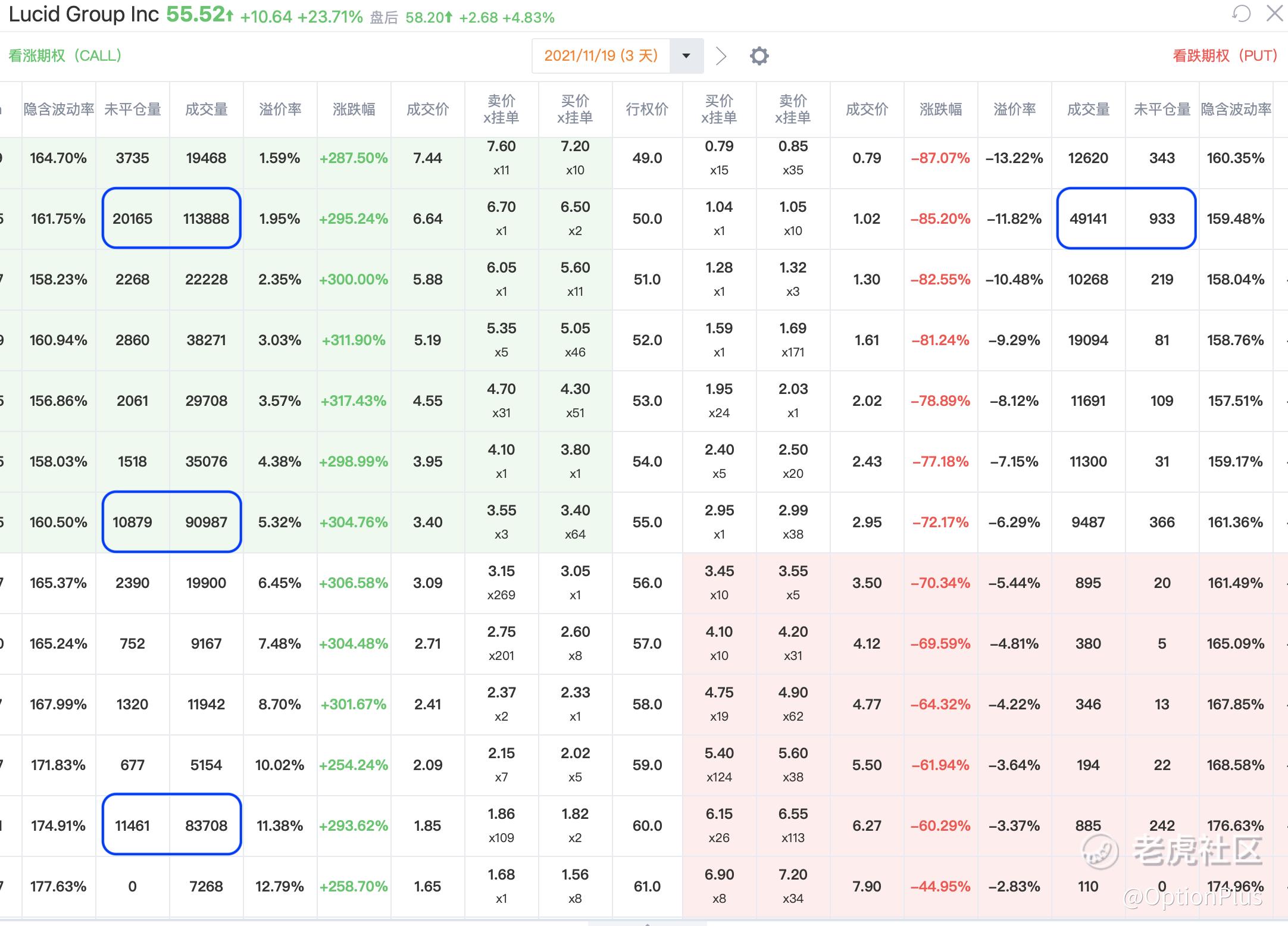1288x926 pixels.
Task: Click call implied volatility 164.70% cell
Action: [58, 158]
